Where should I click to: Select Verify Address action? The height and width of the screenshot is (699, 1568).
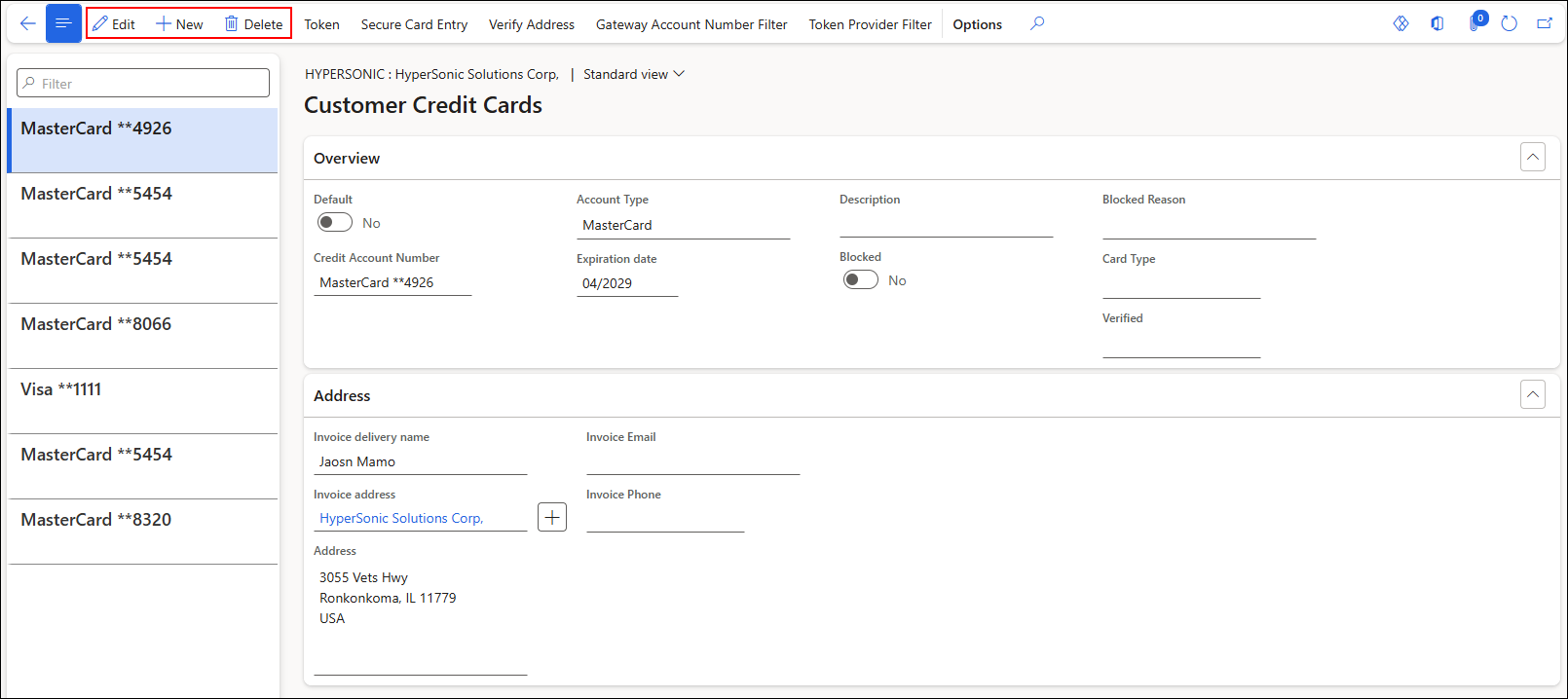[532, 24]
